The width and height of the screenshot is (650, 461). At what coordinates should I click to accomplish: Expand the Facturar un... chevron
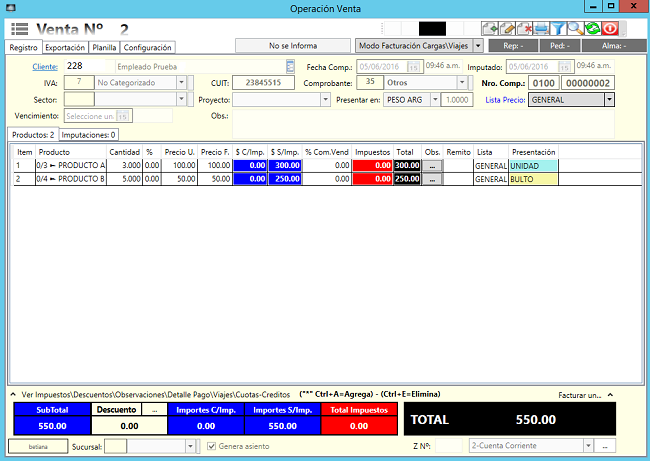[x=610, y=395]
